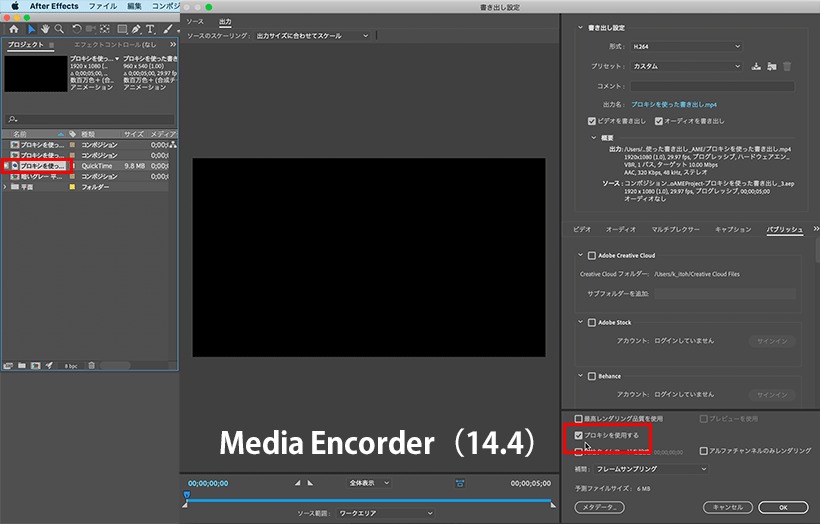Switch to the マルチプレクサー tab

(x=675, y=229)
